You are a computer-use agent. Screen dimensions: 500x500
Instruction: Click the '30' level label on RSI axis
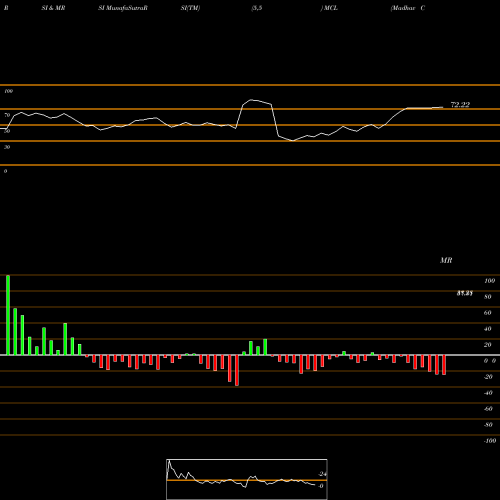7,147
